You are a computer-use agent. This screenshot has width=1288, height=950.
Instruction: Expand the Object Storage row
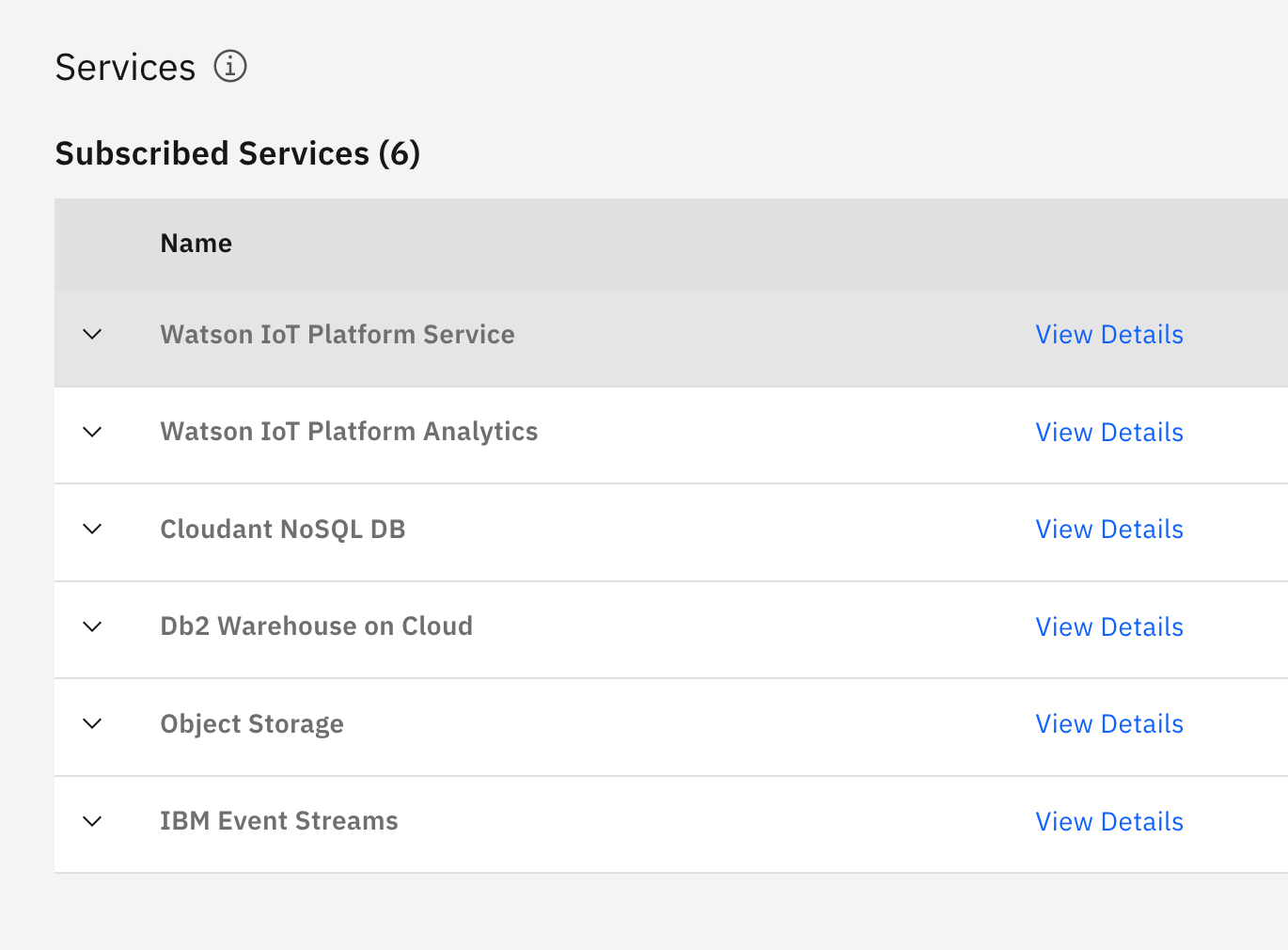[92, 724]
